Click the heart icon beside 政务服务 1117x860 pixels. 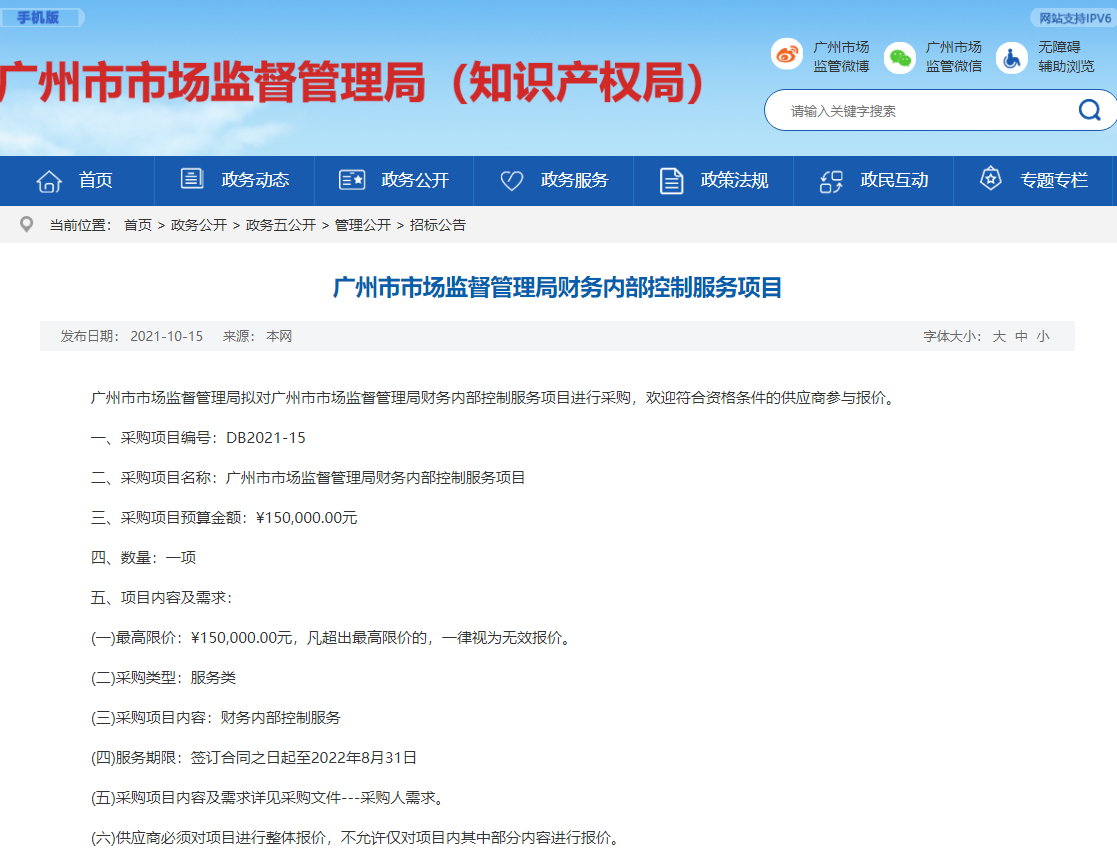pyautogui.click(x=511, y=181)
